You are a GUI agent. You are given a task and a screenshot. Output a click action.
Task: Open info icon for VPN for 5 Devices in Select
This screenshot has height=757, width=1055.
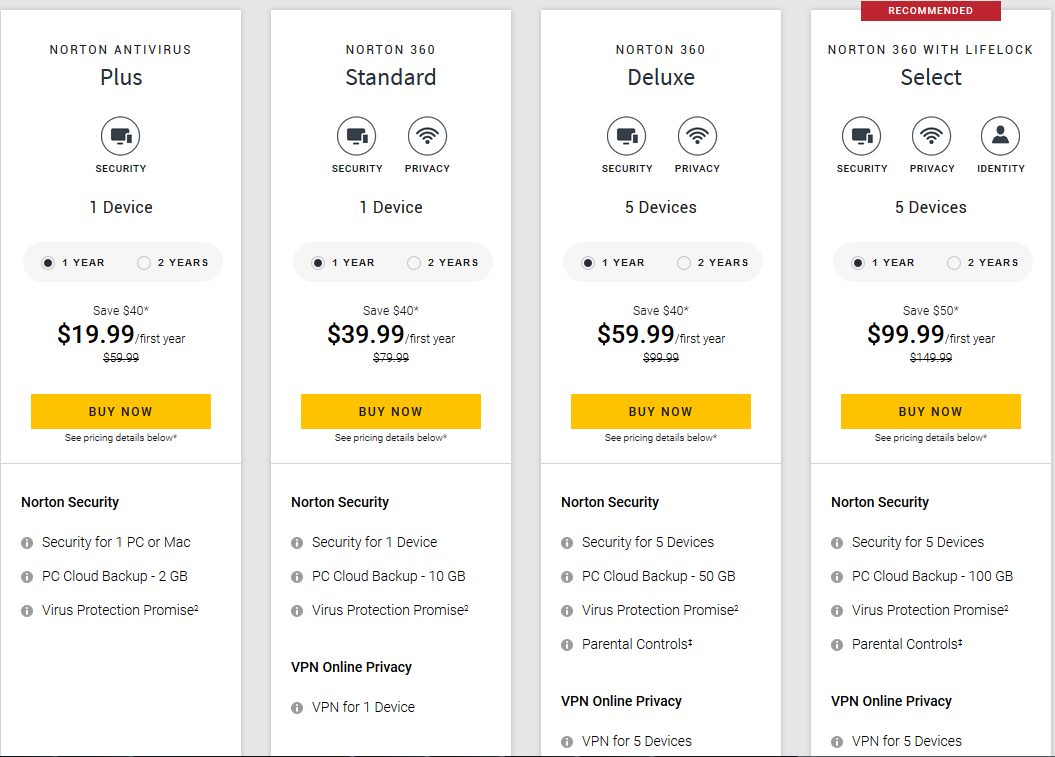click(x=837, y=742)
